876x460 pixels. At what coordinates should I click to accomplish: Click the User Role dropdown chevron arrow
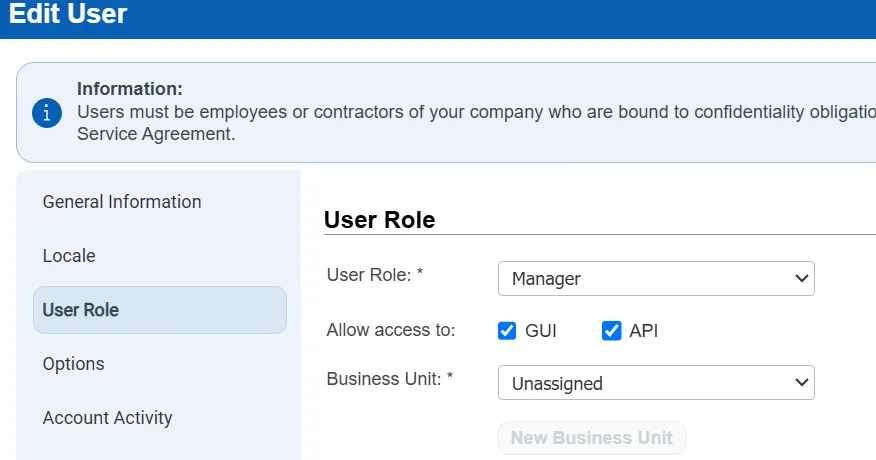click(801, 279)
